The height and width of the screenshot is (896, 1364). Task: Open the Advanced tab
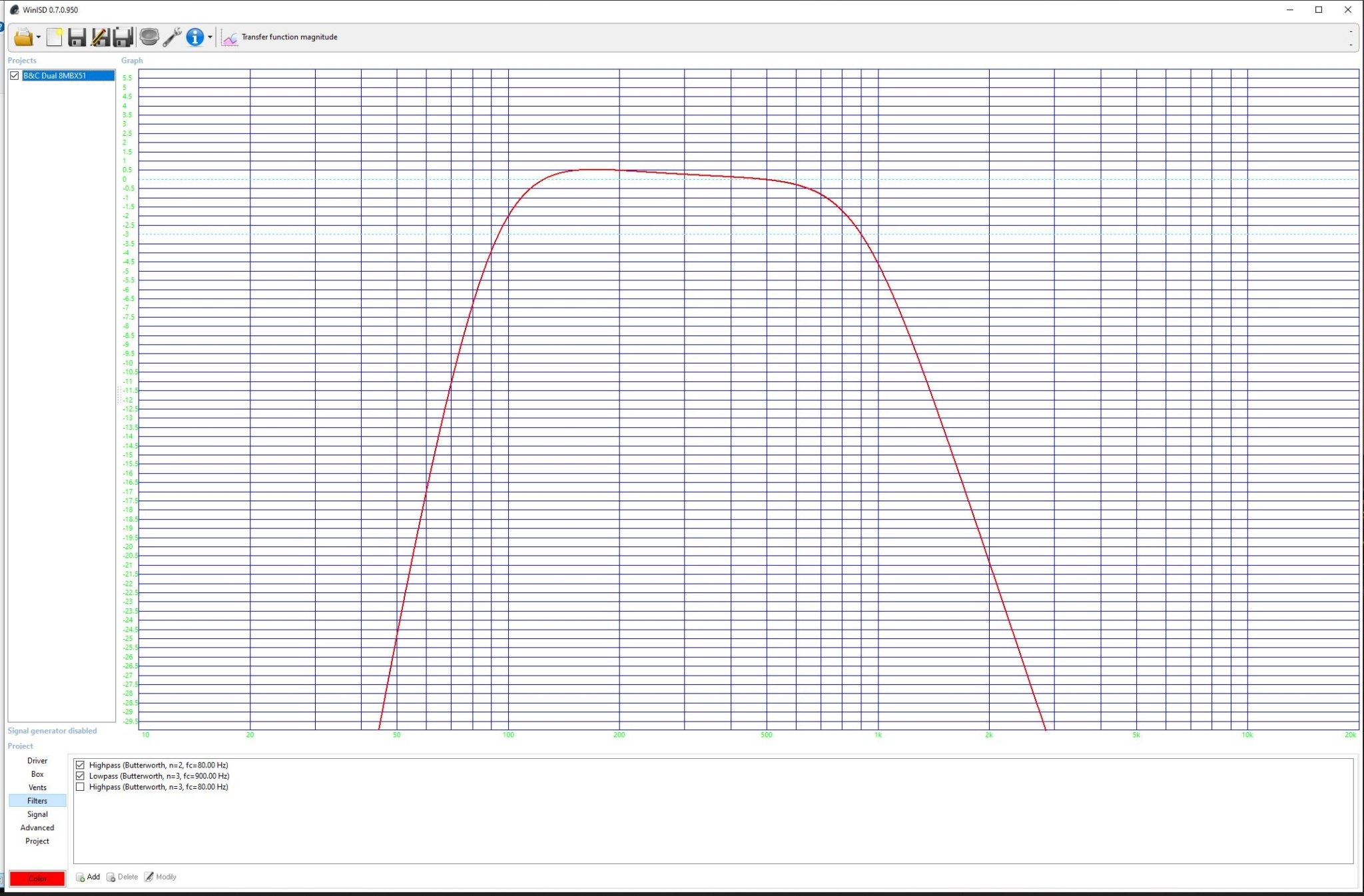click(37, 827)
